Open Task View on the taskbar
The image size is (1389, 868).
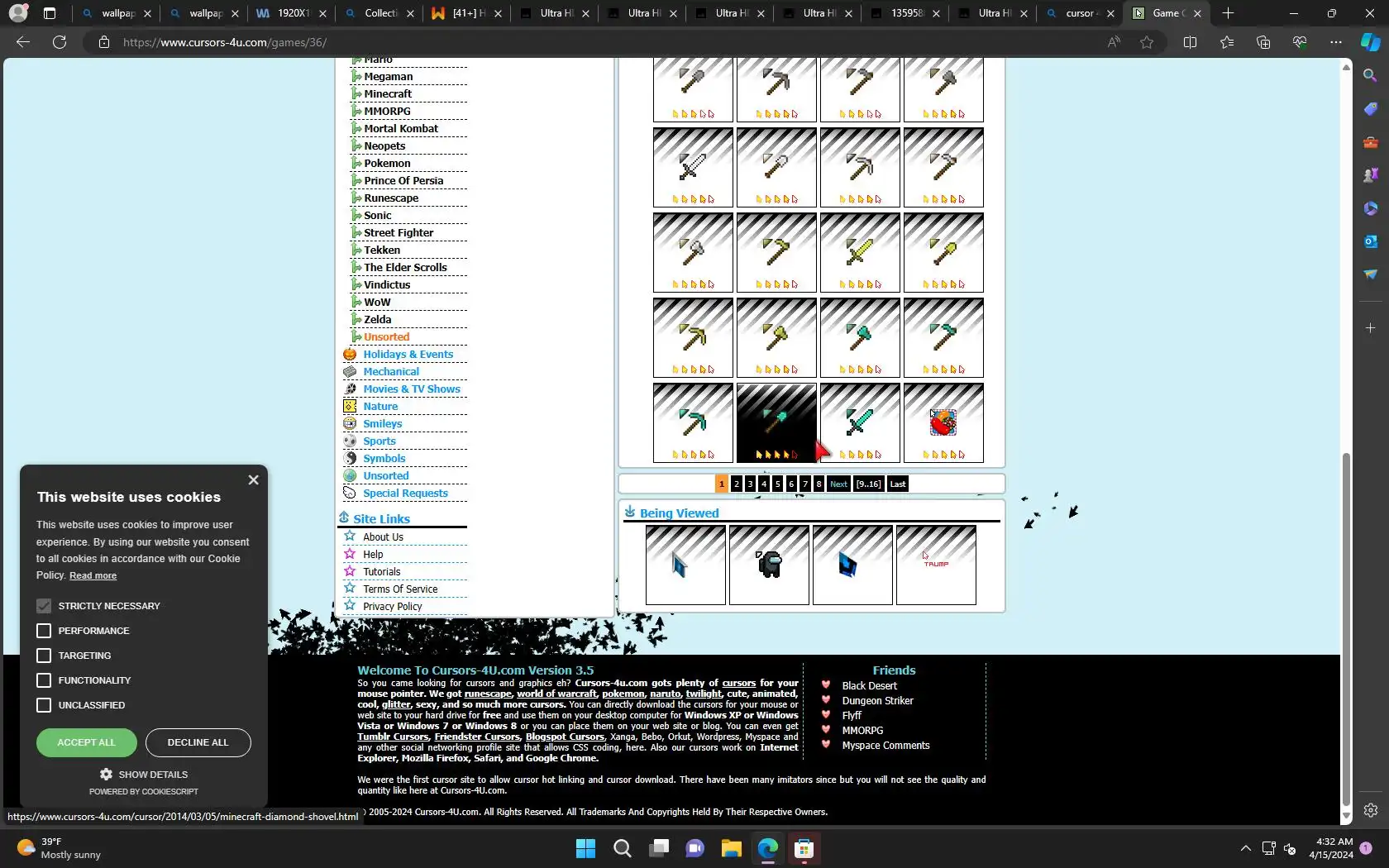click(x=658, y=848)
